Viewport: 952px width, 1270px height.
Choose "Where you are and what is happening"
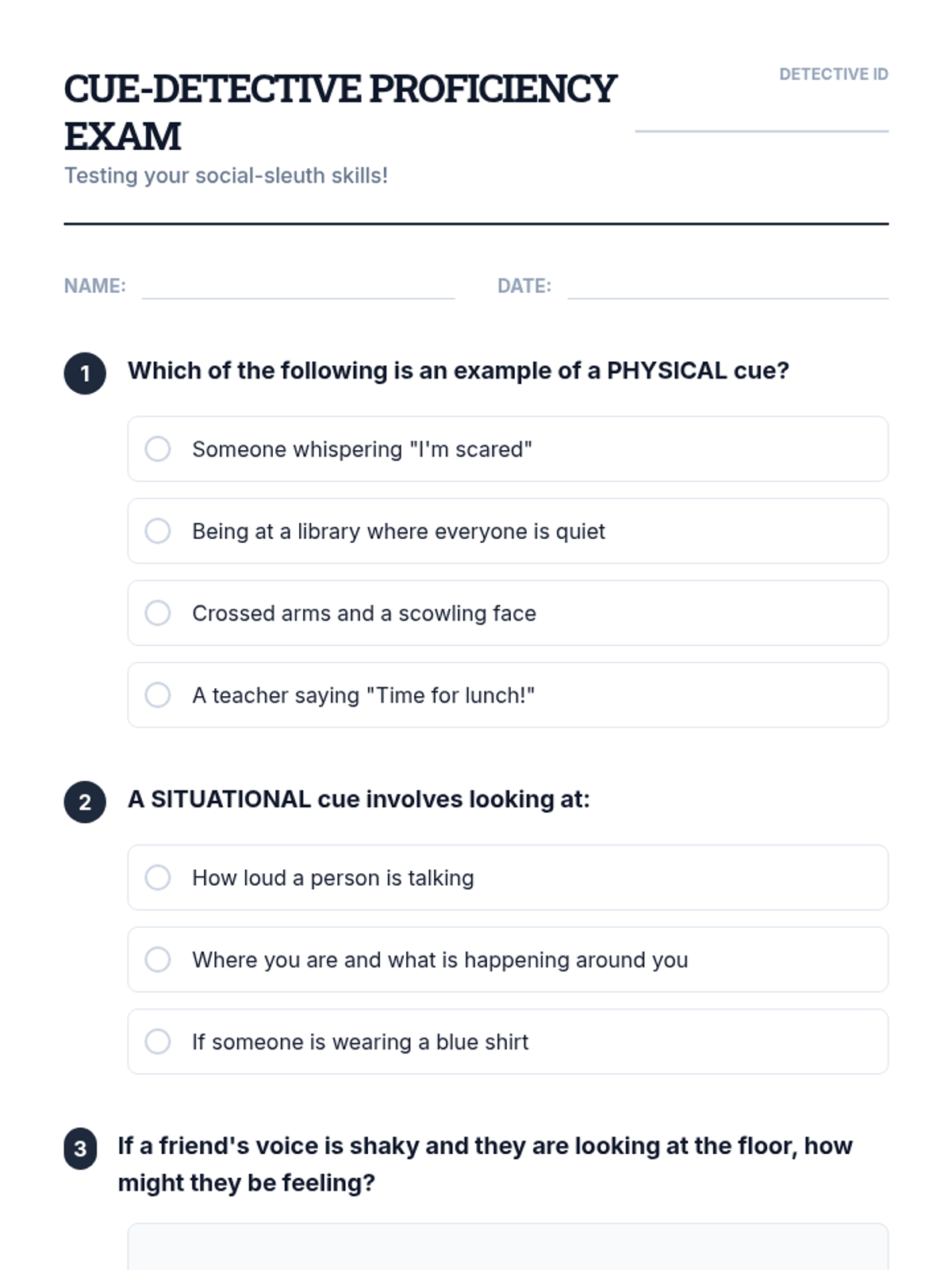pyautogui.click(x=158, y=960)
